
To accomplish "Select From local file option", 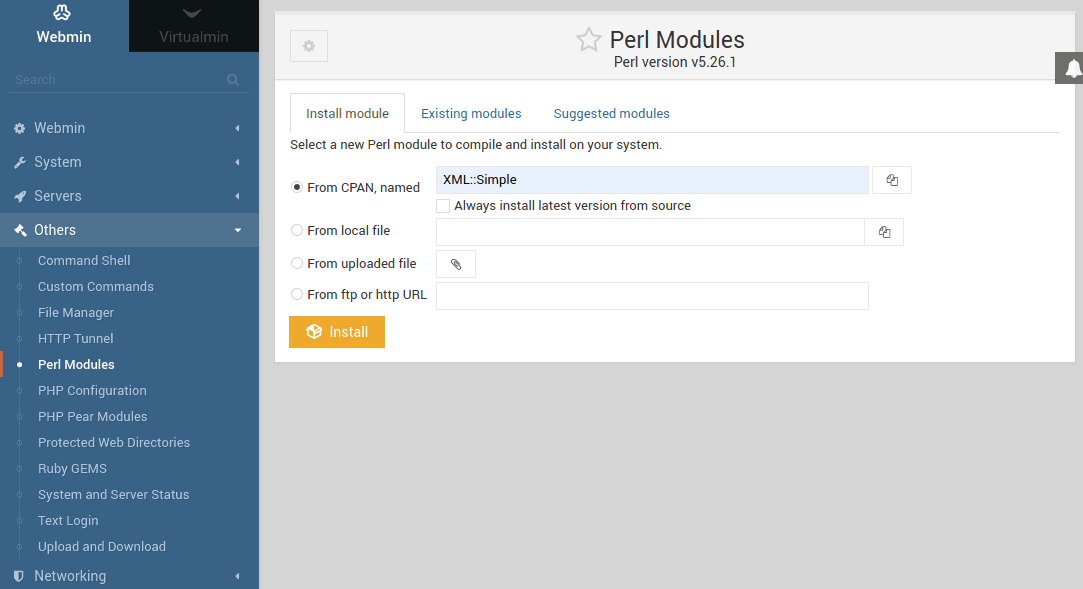I will 297,230.
